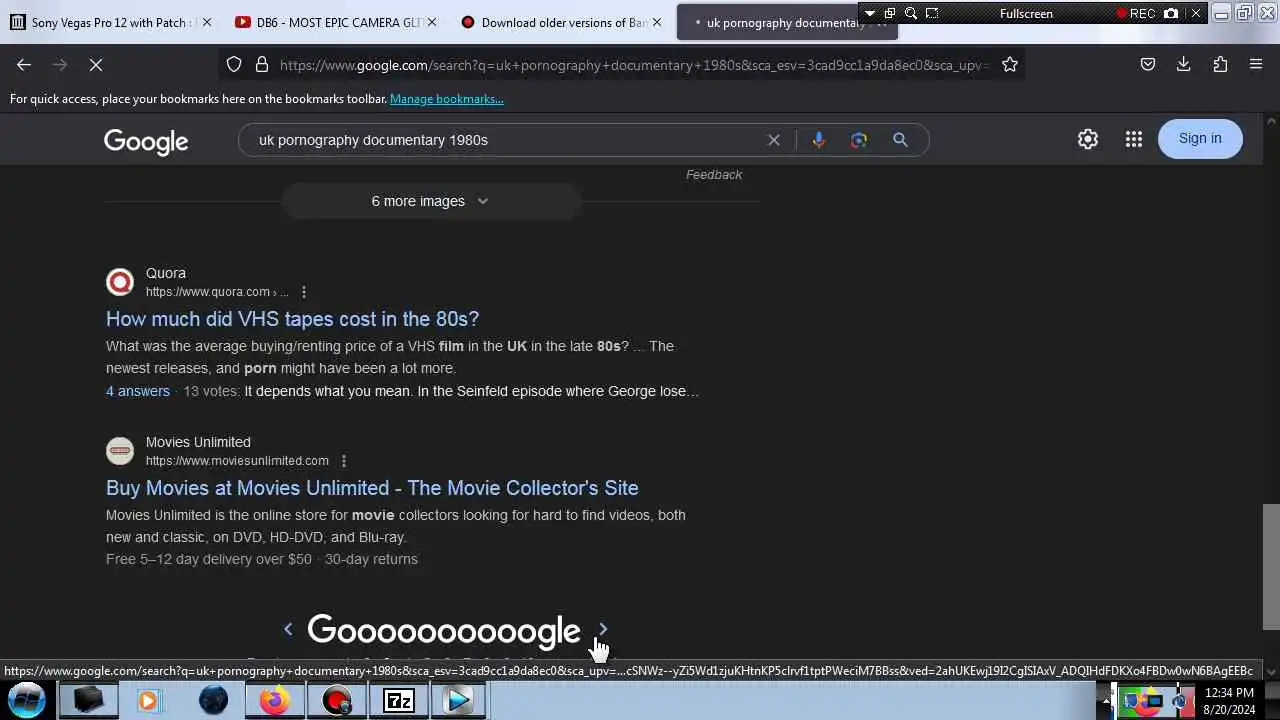This screenshot has width=1280, height=720.
Task: Open the Firefox Pocket save icon
Action: tap(1148, 65)
